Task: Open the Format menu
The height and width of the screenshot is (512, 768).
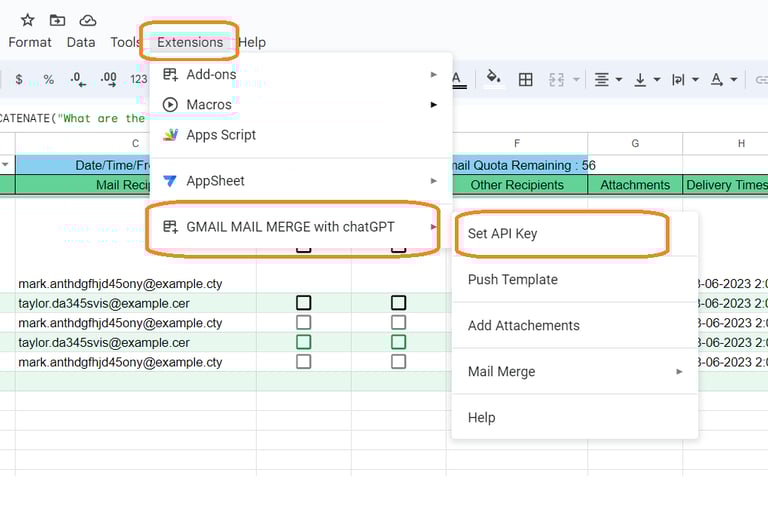Action: [30, 43]
